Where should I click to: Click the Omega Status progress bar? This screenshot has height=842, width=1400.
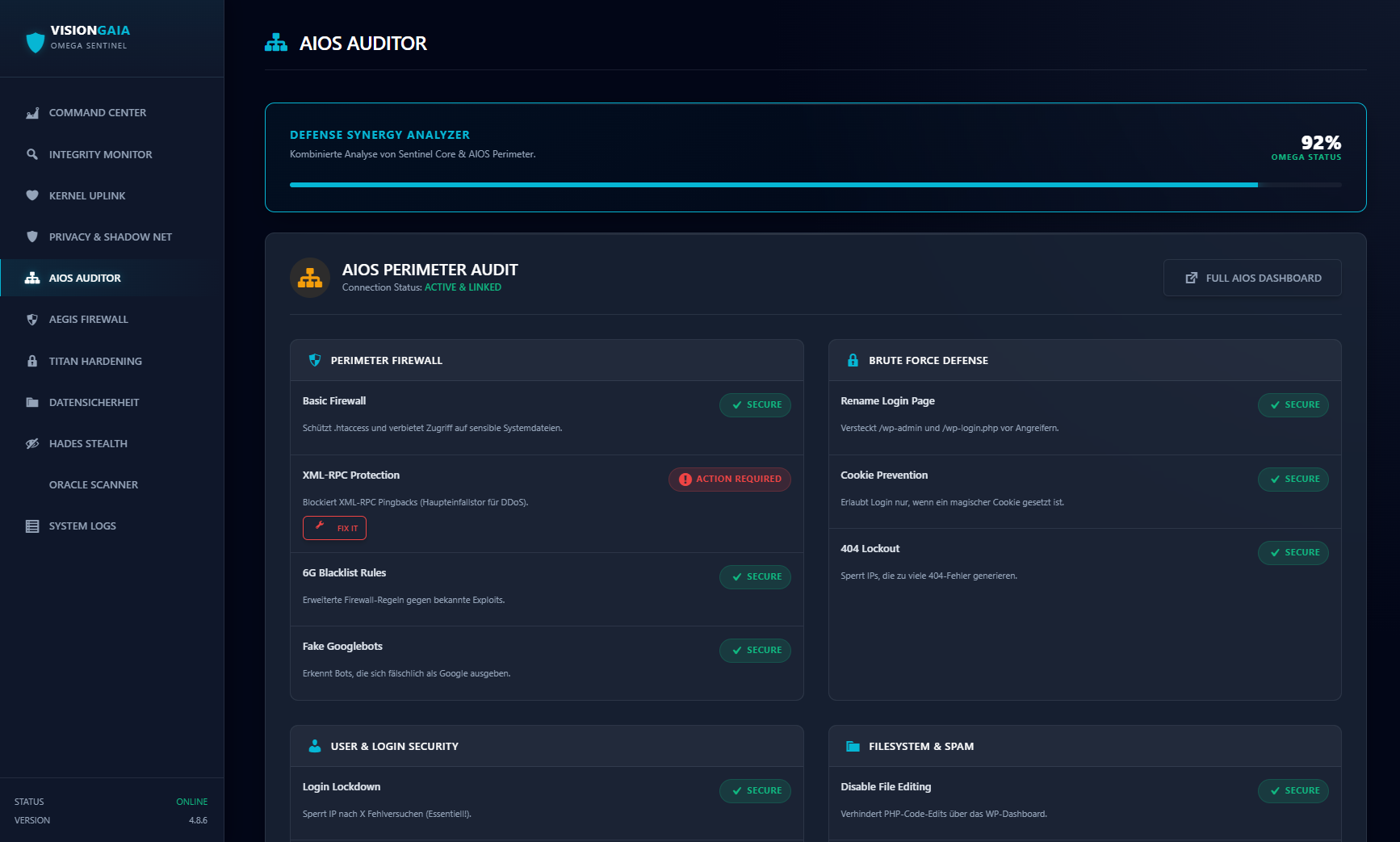pos(815,185)
